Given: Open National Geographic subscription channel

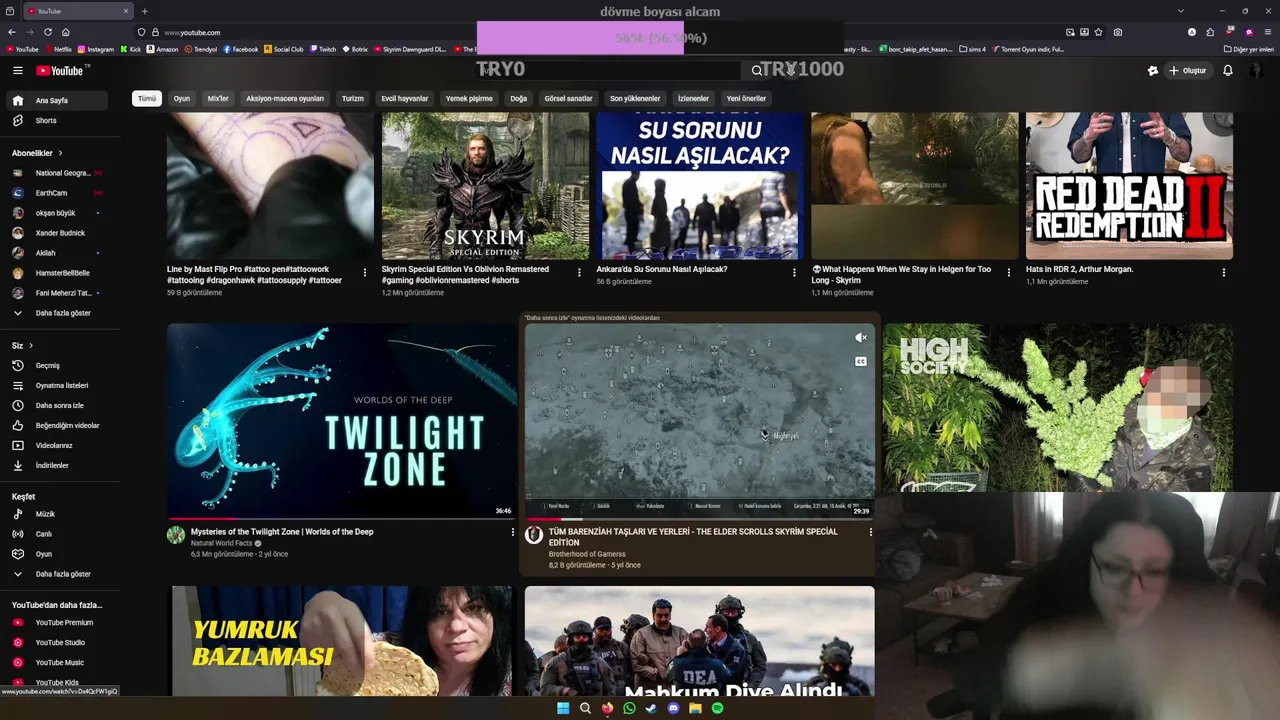Looking at the screenshot, I should pos(56,173).
